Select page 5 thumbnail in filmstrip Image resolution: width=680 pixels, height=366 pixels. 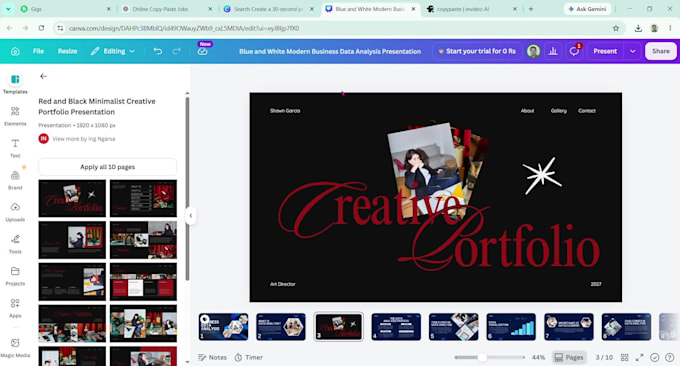453,327
